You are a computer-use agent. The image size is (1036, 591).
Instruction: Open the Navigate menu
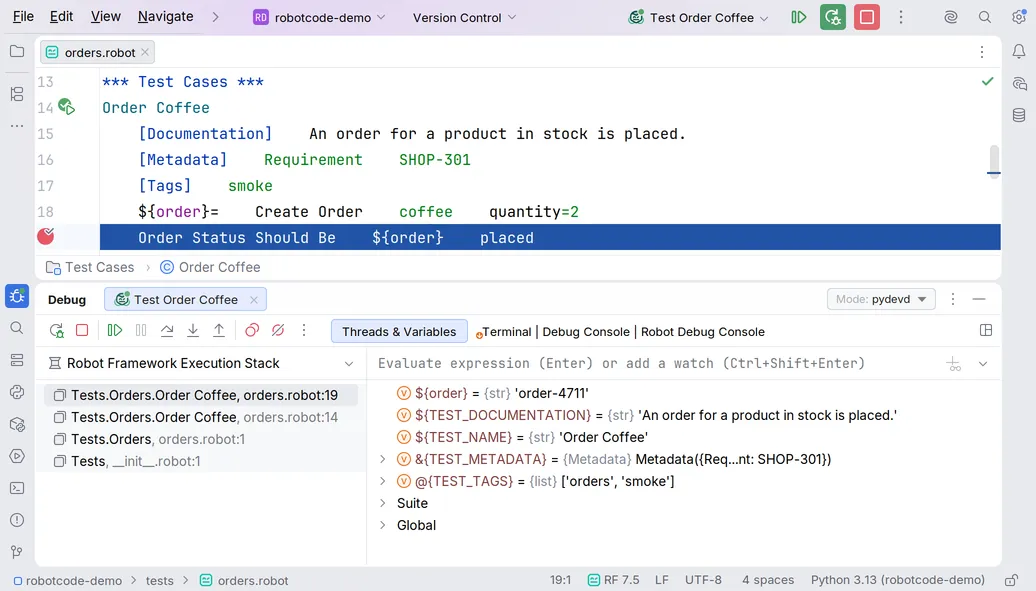point(166,17)
